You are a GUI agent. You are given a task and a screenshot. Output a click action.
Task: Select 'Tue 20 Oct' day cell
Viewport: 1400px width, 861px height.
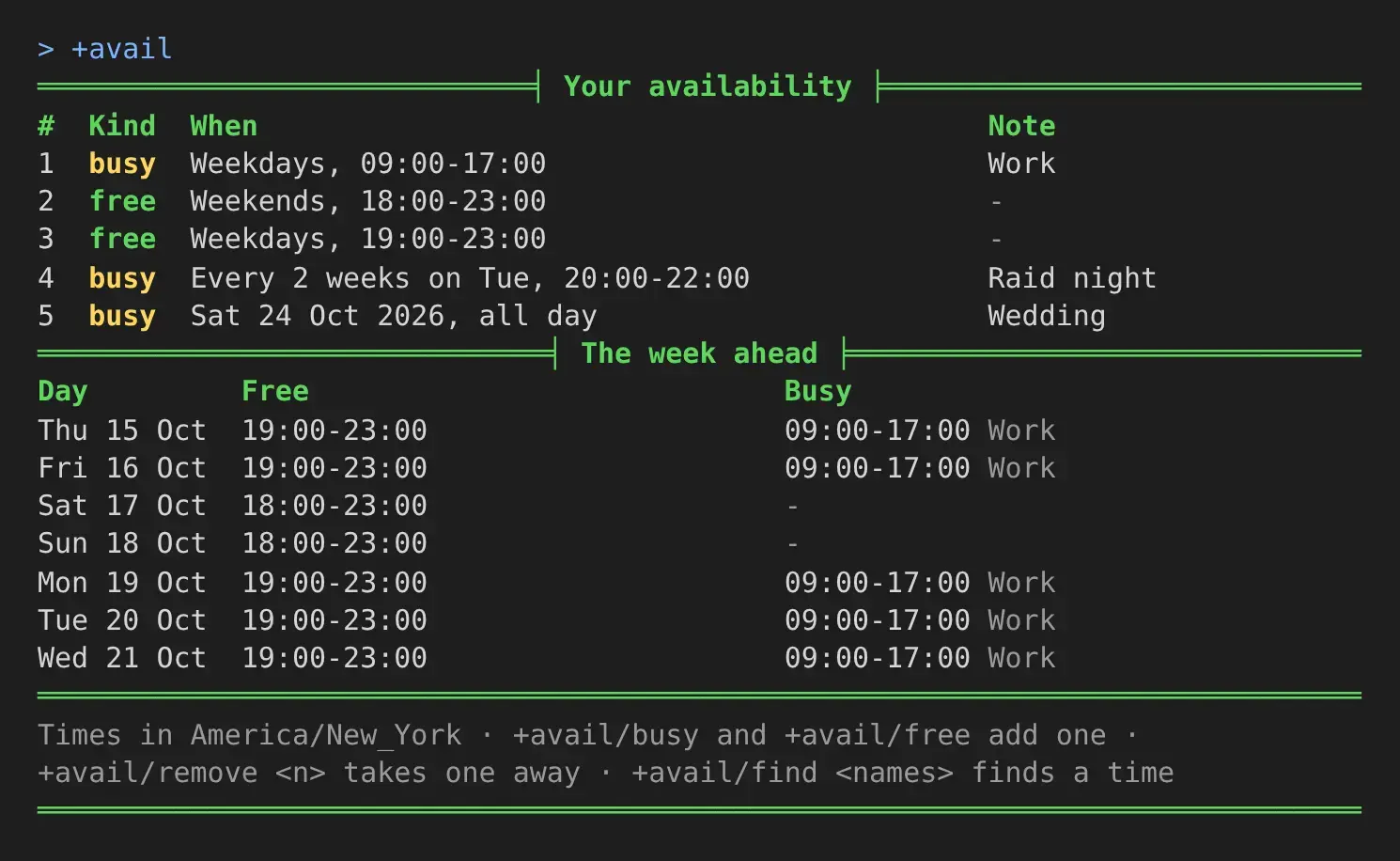[x=122, y=620]
